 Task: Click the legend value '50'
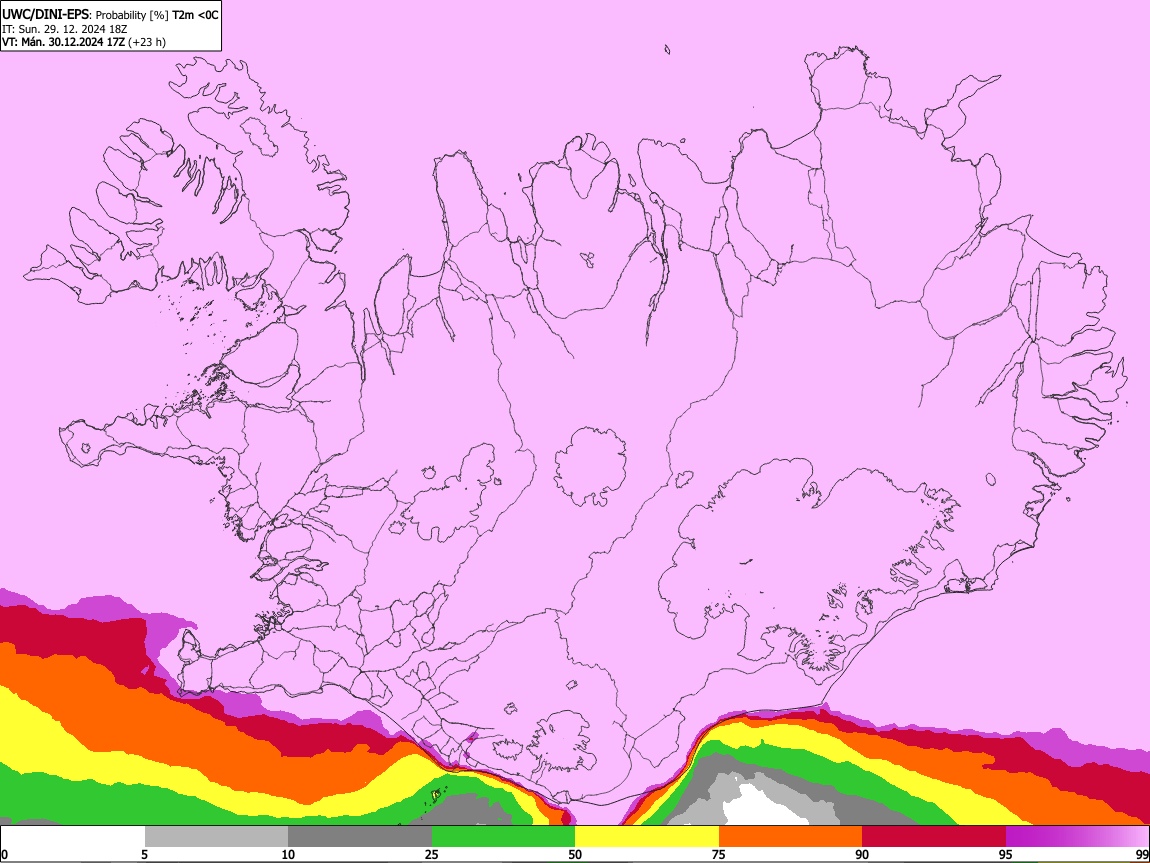[575, 854]
